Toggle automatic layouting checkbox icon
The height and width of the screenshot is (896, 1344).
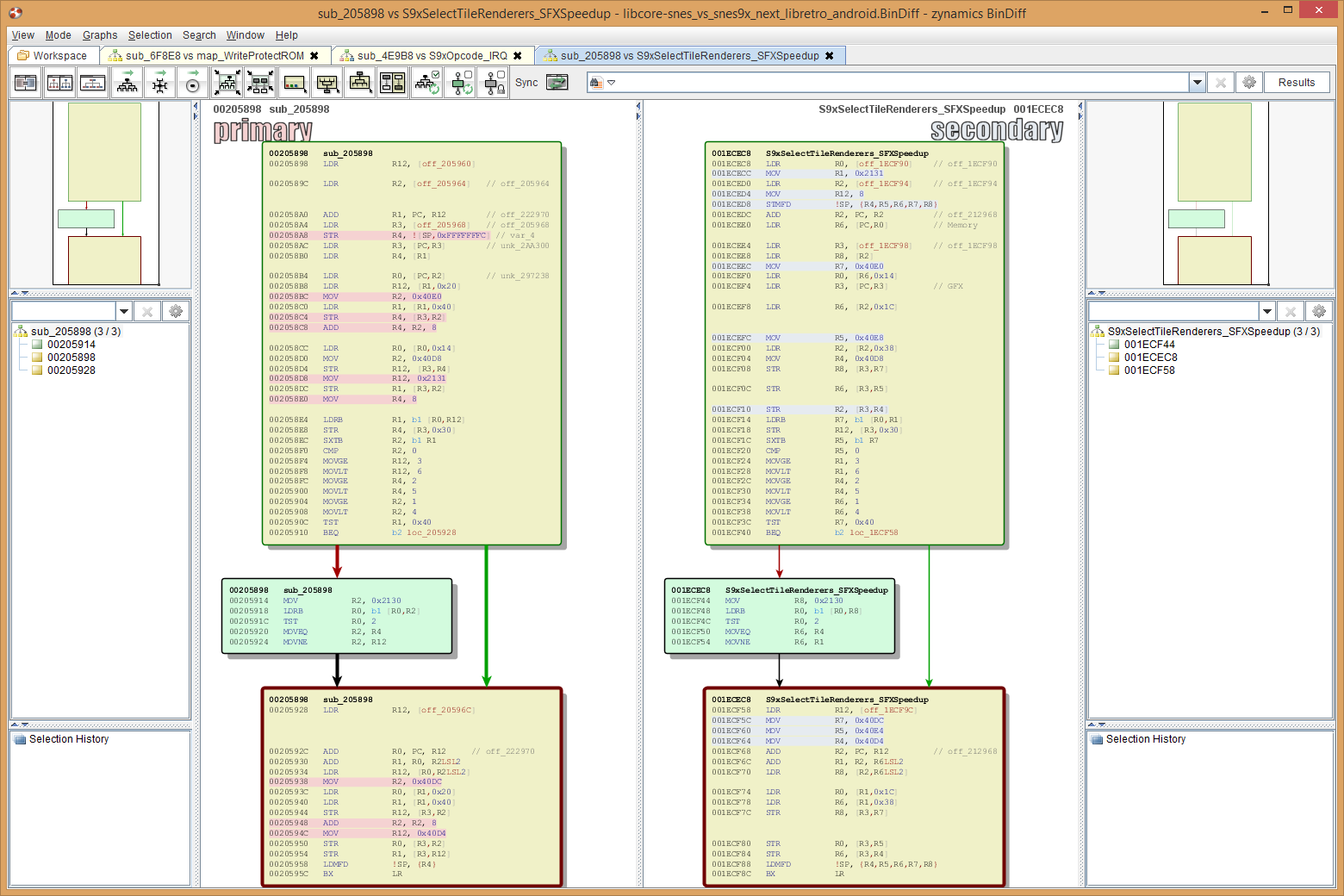pyautogui.click(x=427, y=83)
